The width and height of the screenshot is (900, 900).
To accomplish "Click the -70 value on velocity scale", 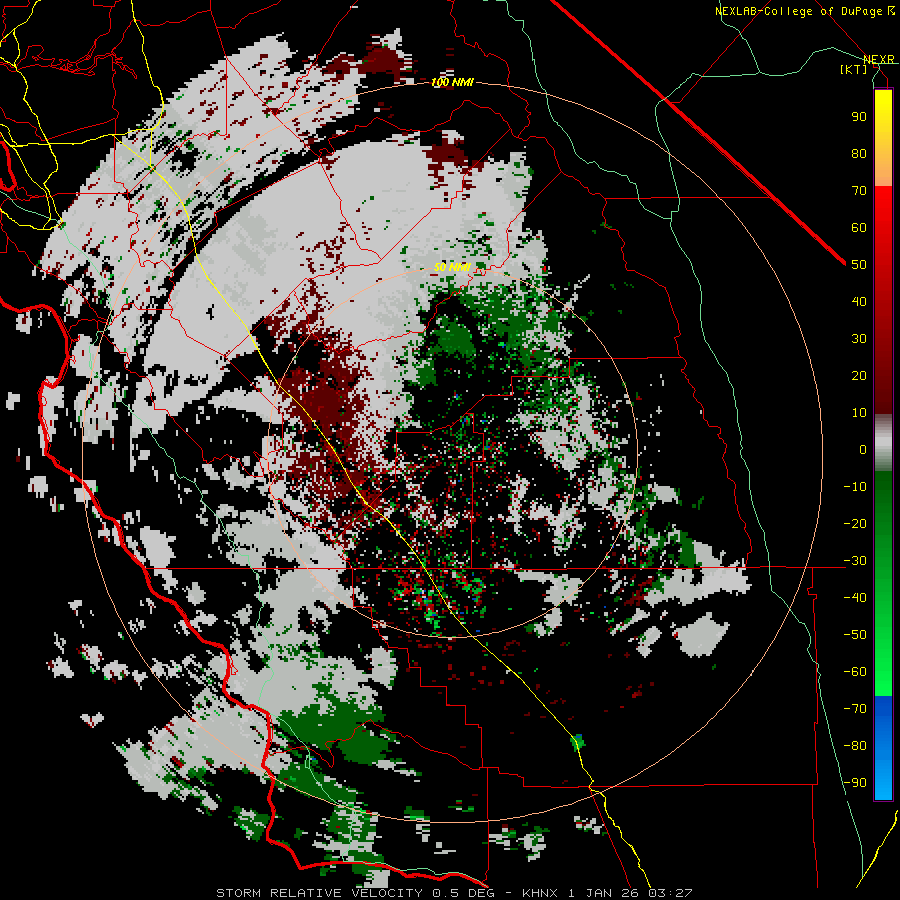I will 855,708.
